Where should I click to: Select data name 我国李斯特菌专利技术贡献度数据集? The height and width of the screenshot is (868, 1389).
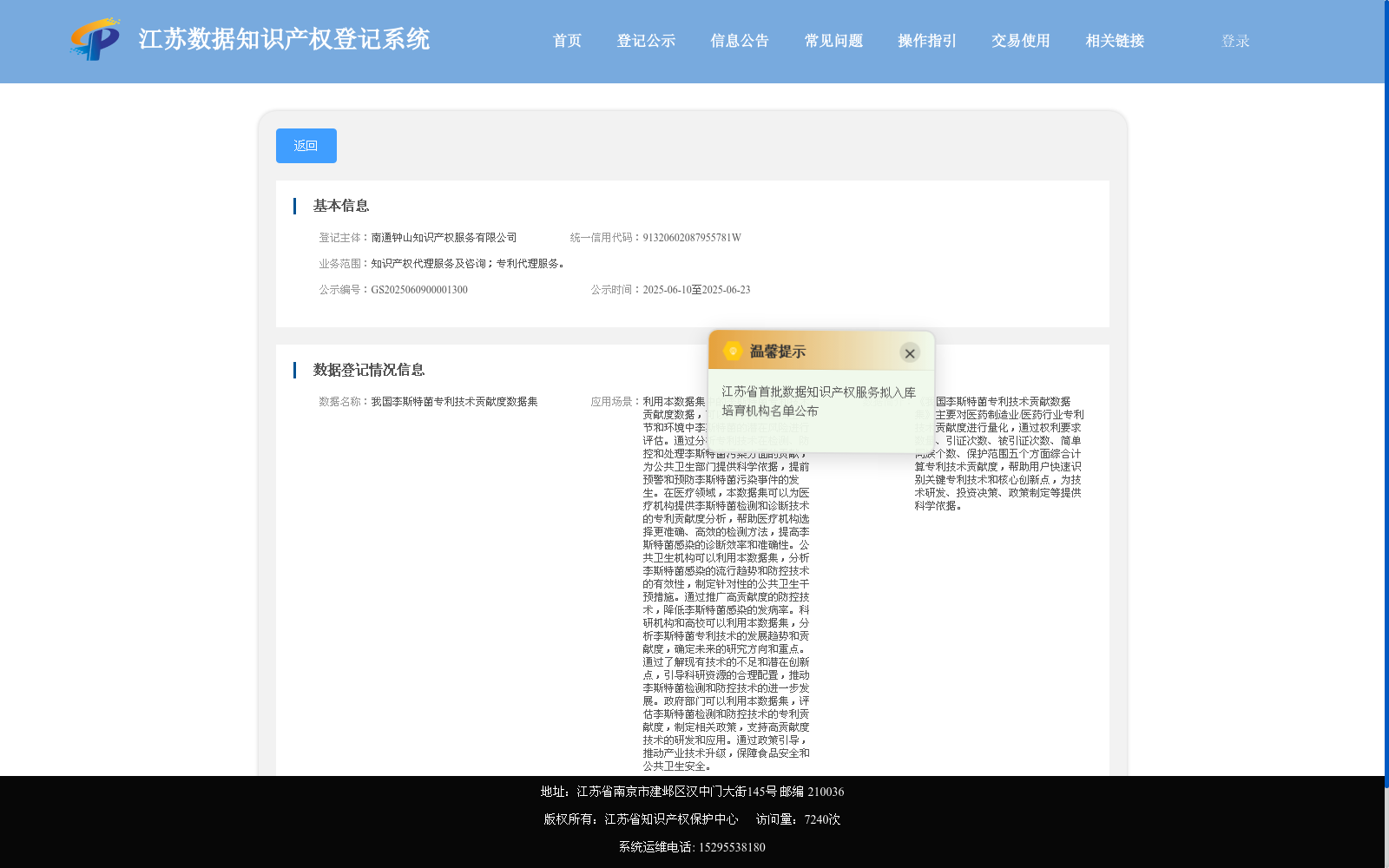click(x=454, y=402)
